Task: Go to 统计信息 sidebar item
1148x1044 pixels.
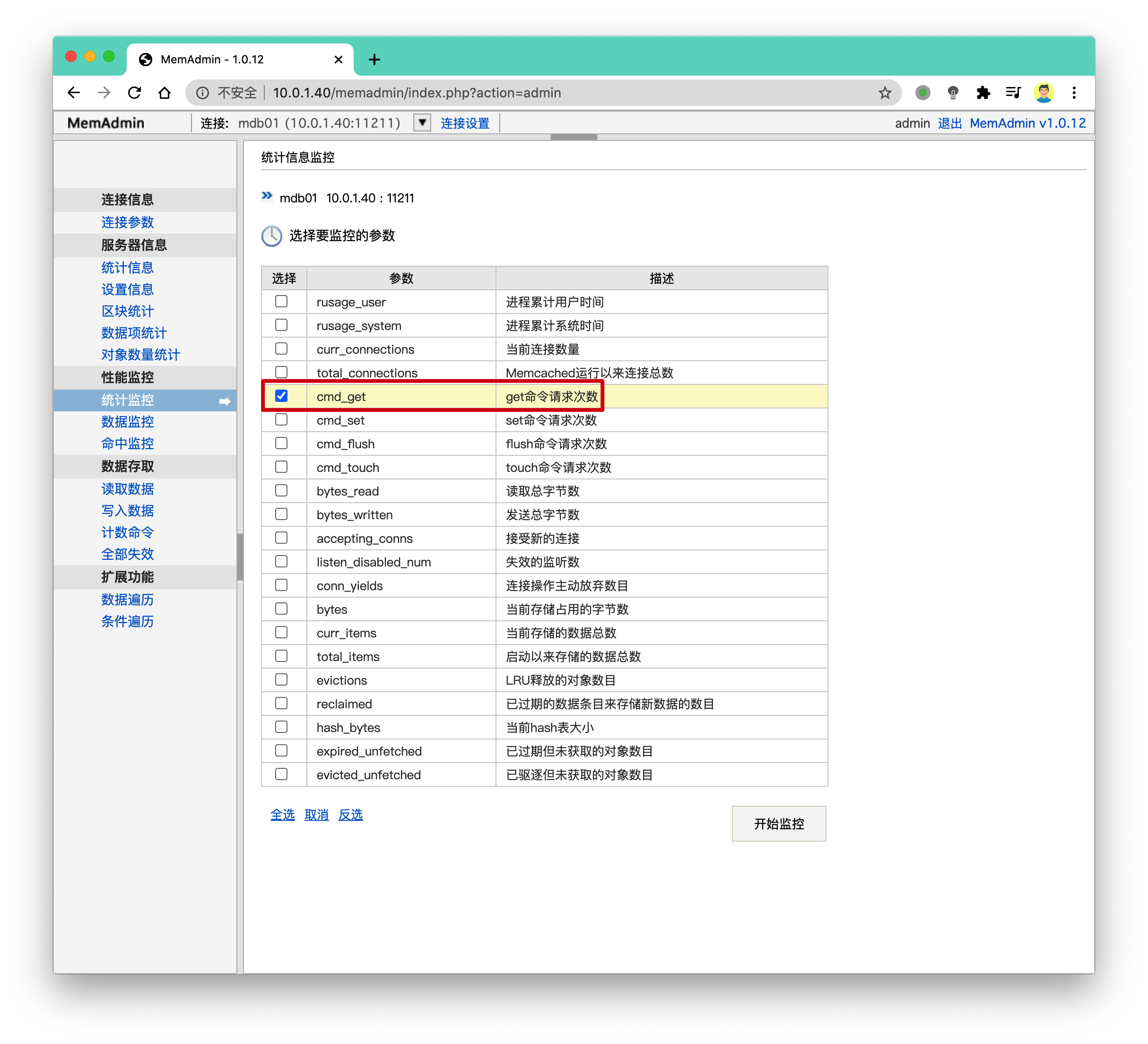Action: pyautogui.click(x=128, y=268)
